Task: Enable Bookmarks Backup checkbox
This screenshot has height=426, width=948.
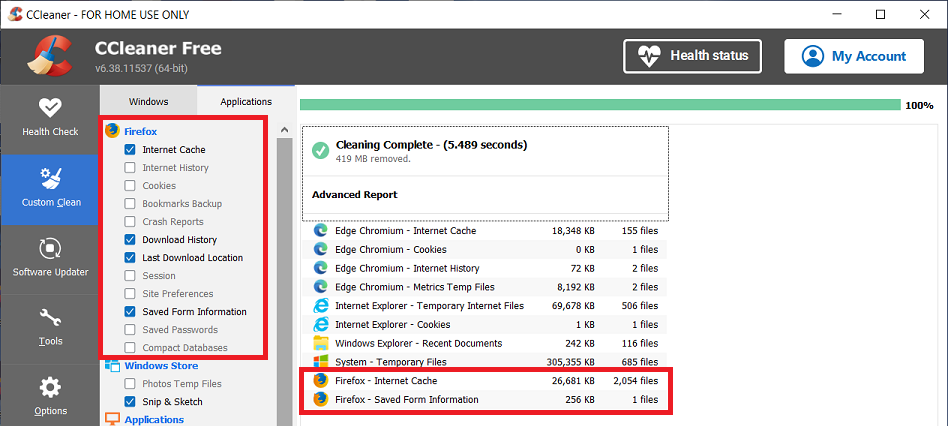Action: click(129, 204)
